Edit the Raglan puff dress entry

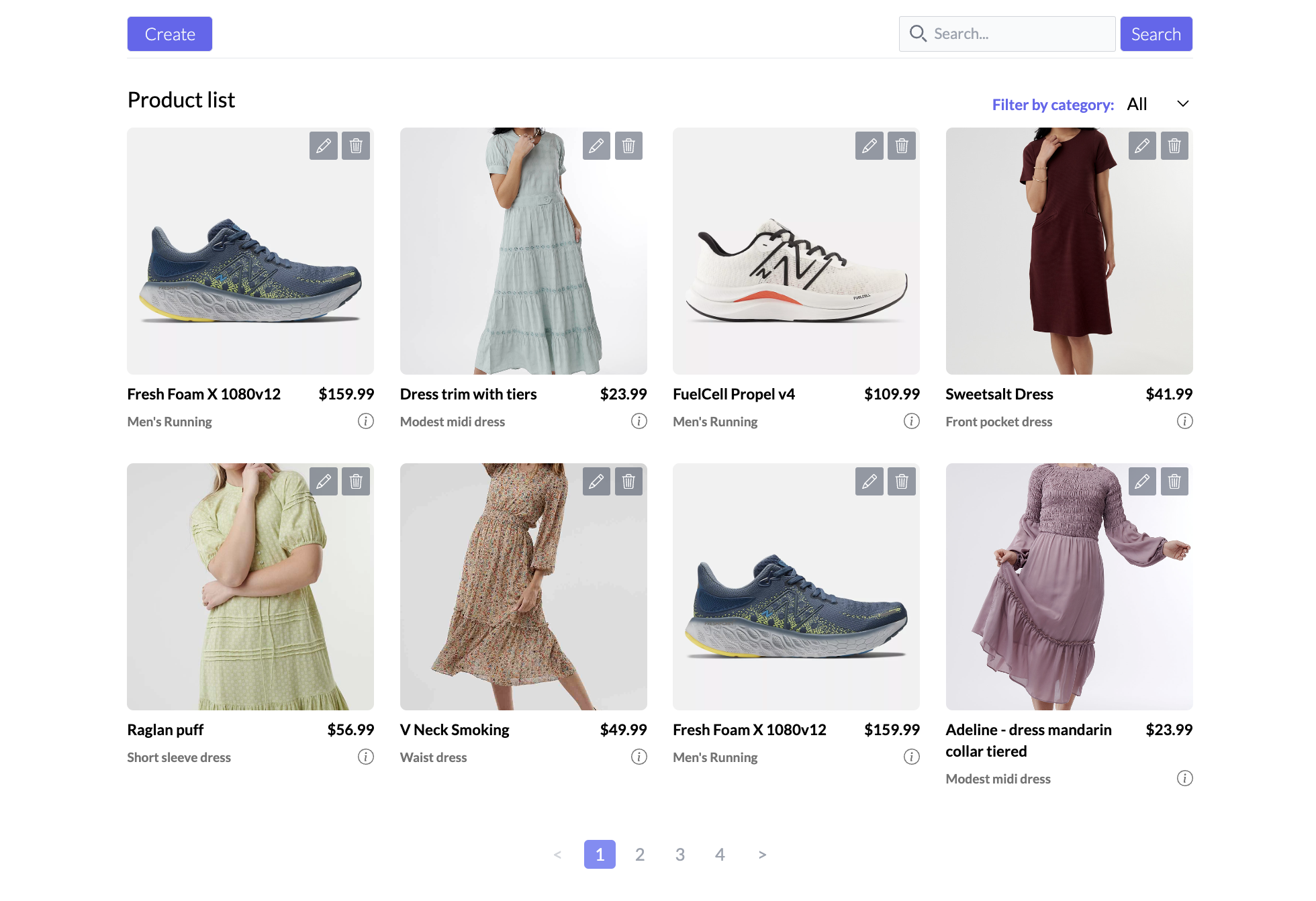[324, 481]
